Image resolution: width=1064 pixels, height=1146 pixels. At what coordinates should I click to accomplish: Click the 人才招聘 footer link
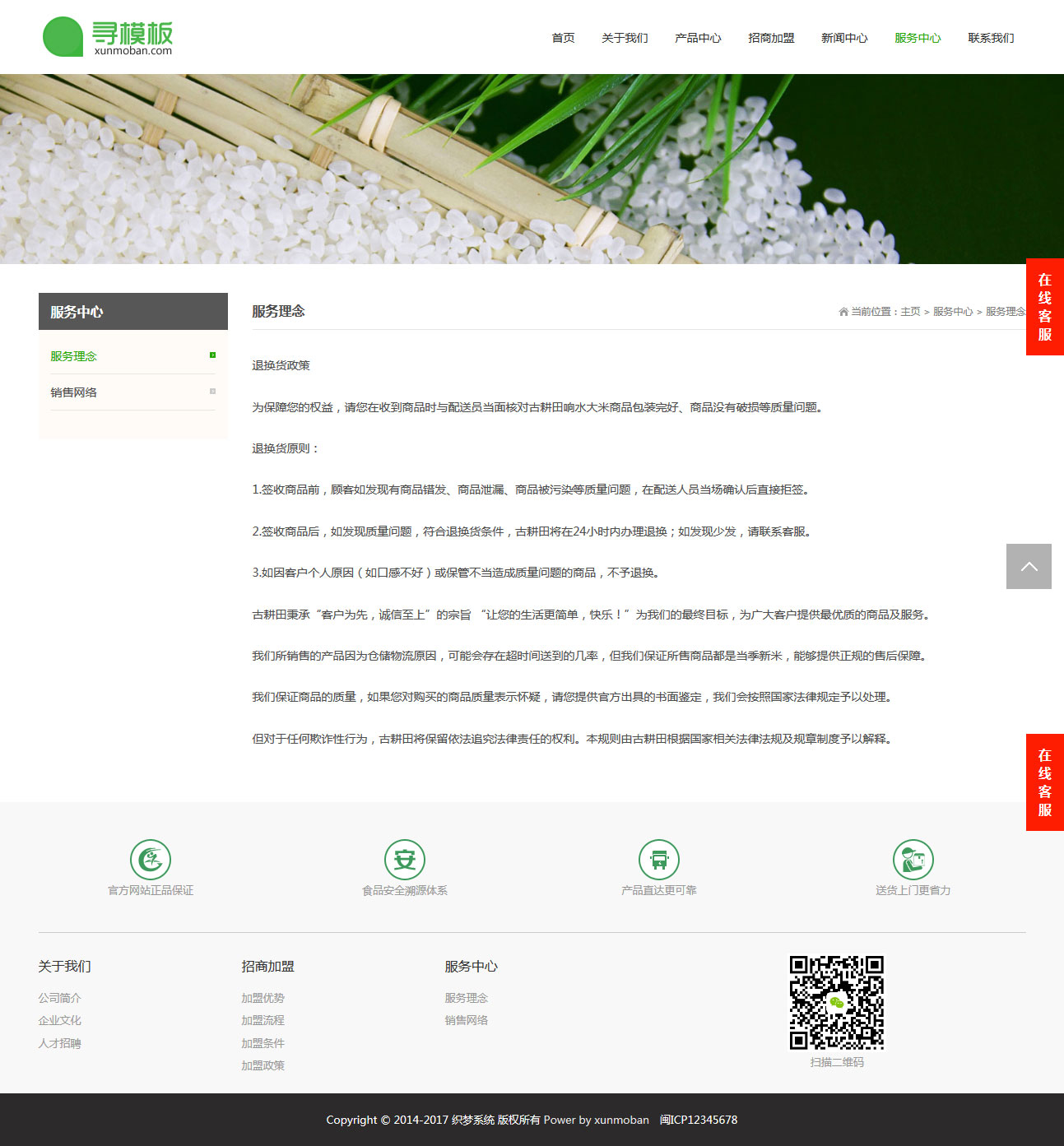[x=59, y=1043]
